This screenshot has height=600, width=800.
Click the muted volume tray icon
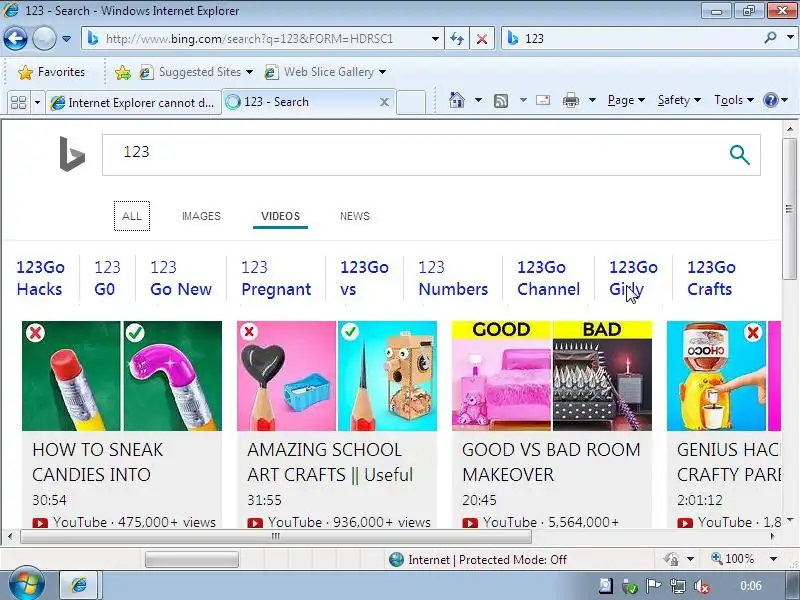[x=702, y=586]
